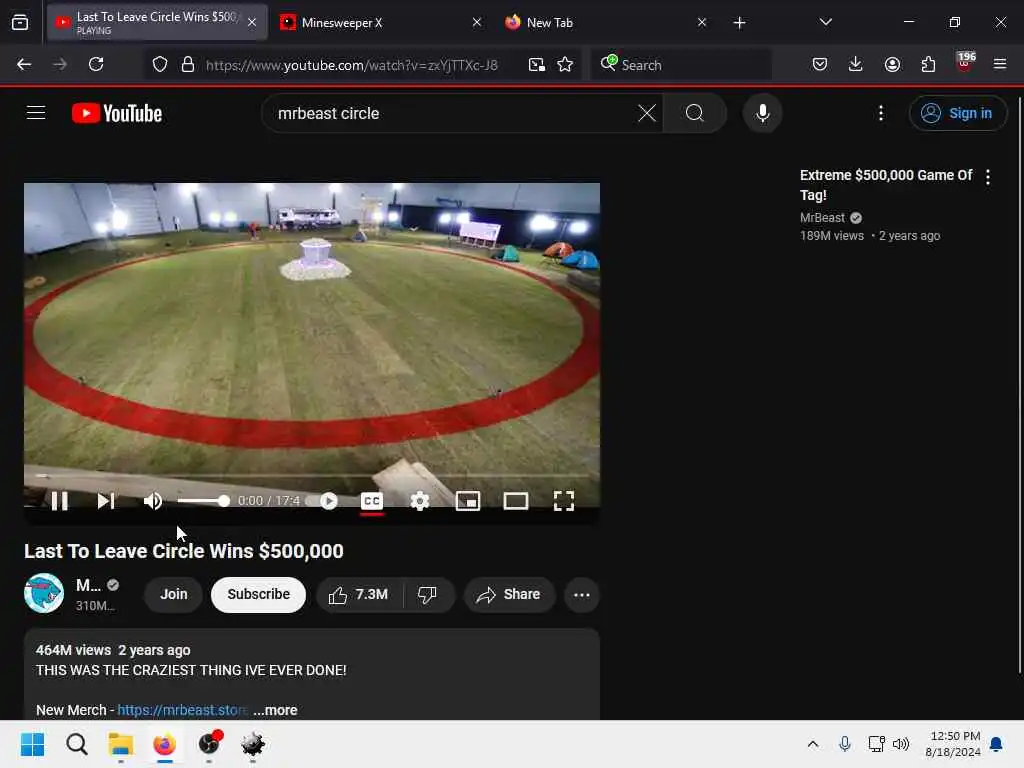Image resolution: width=1024 pixels, height=768 pixels.
Task: Skip to the next video
Action: (106, 501)
